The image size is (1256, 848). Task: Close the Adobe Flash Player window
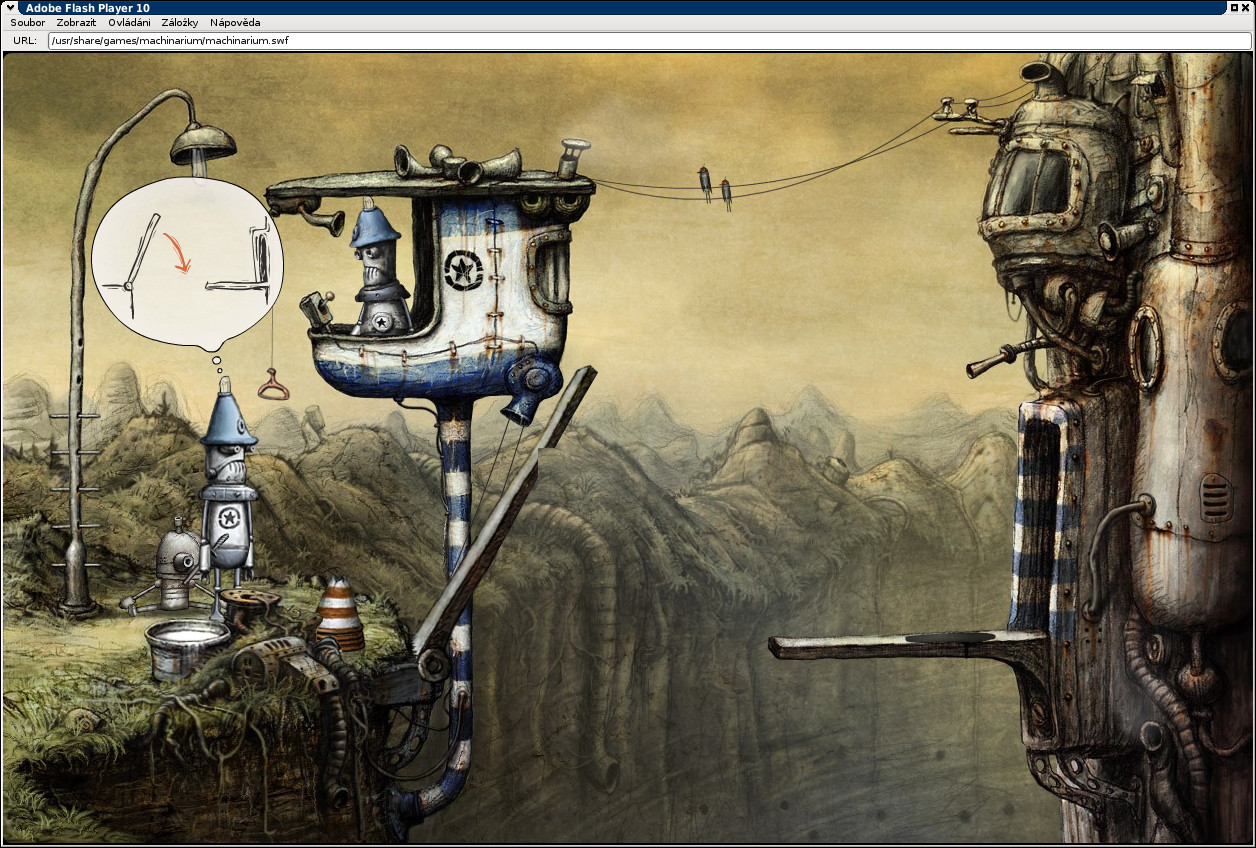coord(1247,7)
